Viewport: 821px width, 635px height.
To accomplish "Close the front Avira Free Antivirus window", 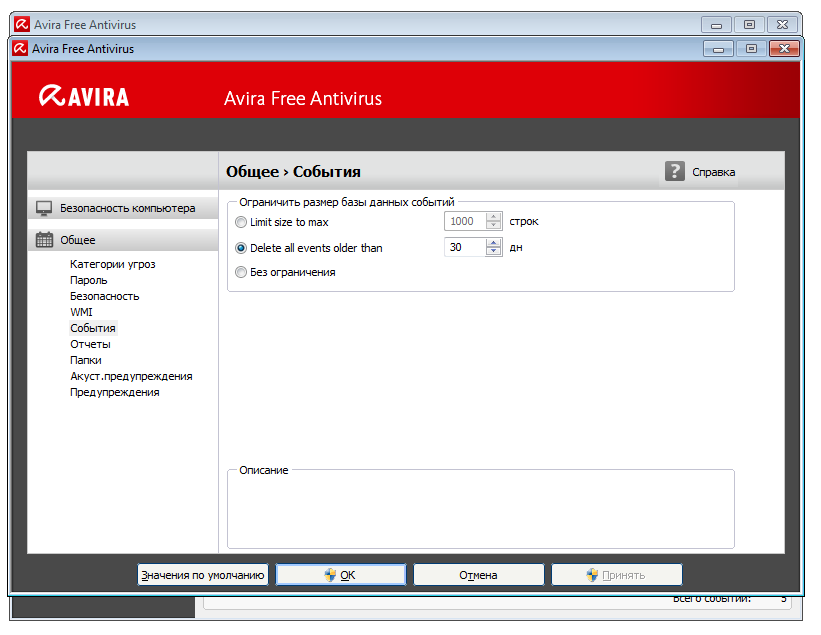I will pyautogui.click(x=784, y=49).
